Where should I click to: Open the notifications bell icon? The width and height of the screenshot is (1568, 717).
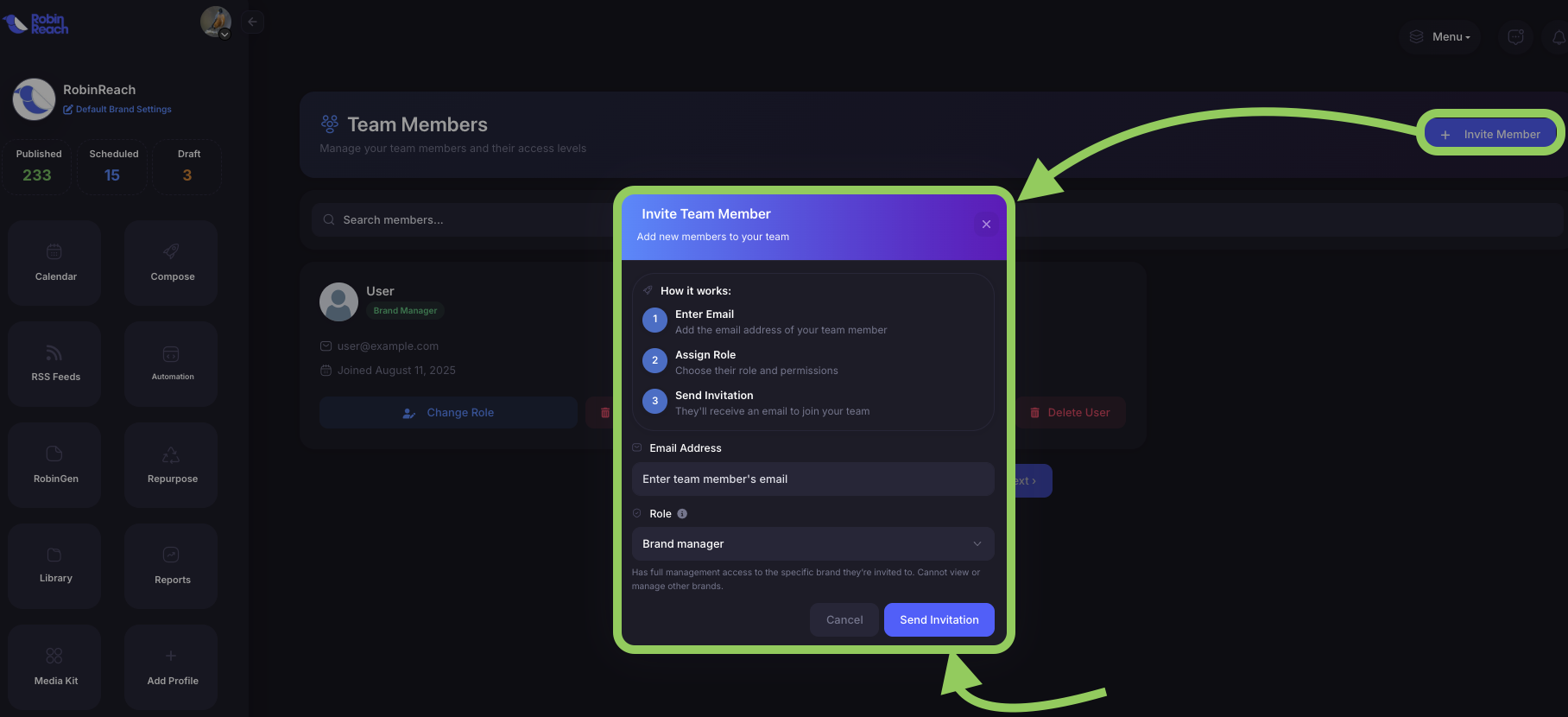pyautogui.click(x=1559, y=36)
